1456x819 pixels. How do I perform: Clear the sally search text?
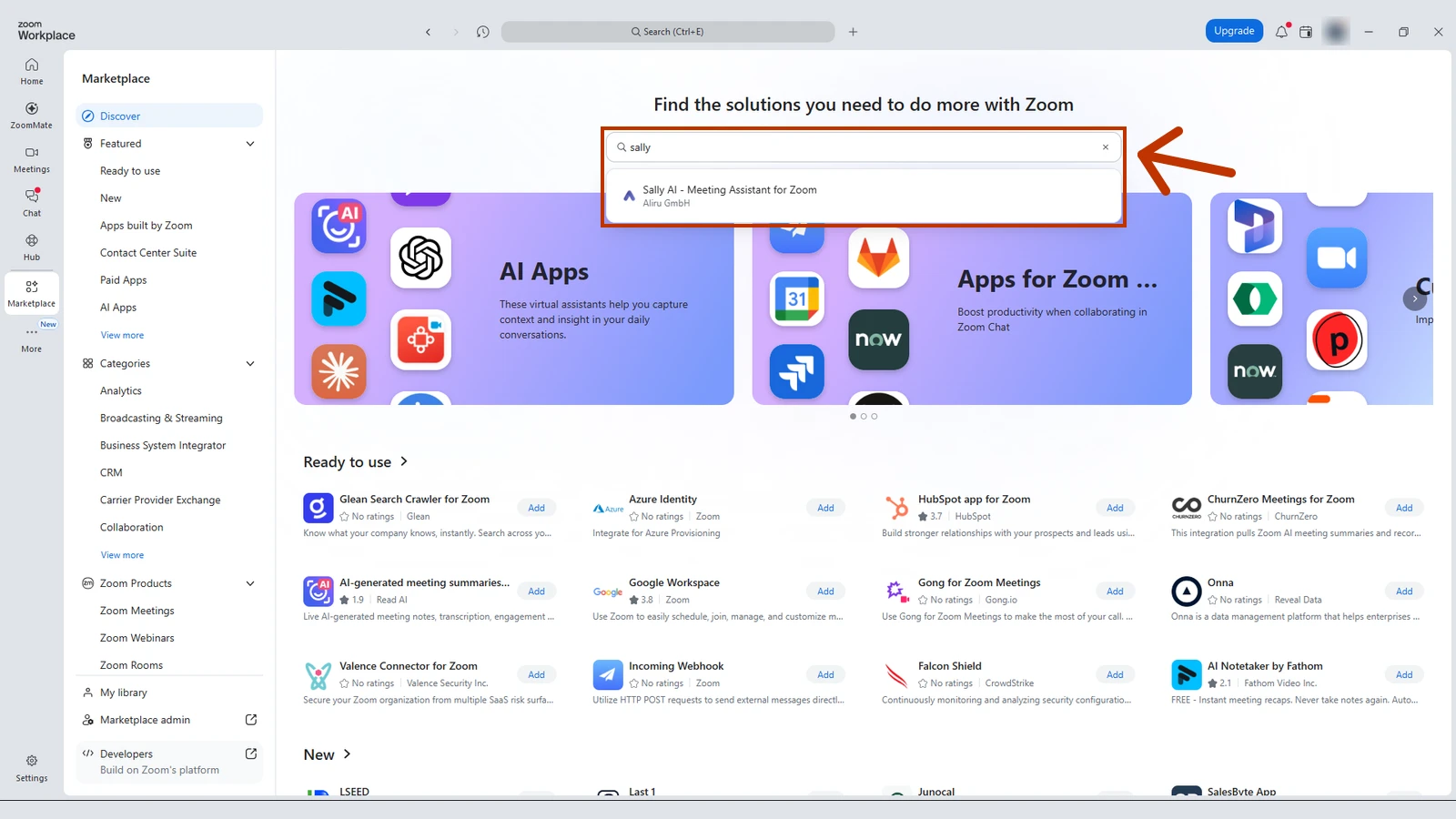click(1106, 147)
